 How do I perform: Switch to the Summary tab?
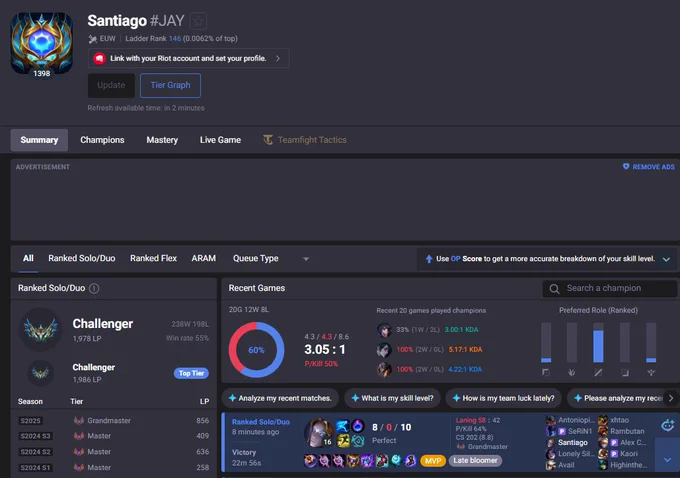tap(39, 140)
